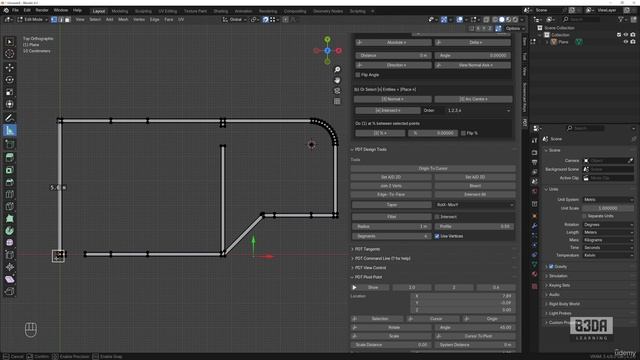
Task: Select the Move tool
Action: (x=9, y=67)
